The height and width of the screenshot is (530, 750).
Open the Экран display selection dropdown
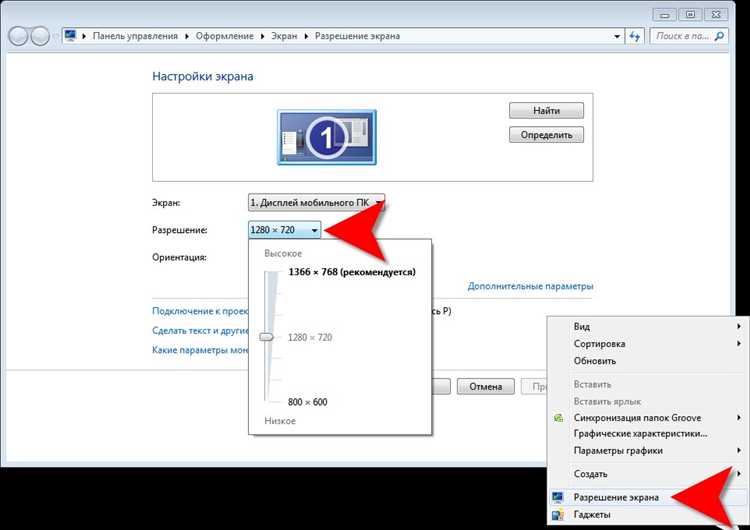[x=316, y=202]
